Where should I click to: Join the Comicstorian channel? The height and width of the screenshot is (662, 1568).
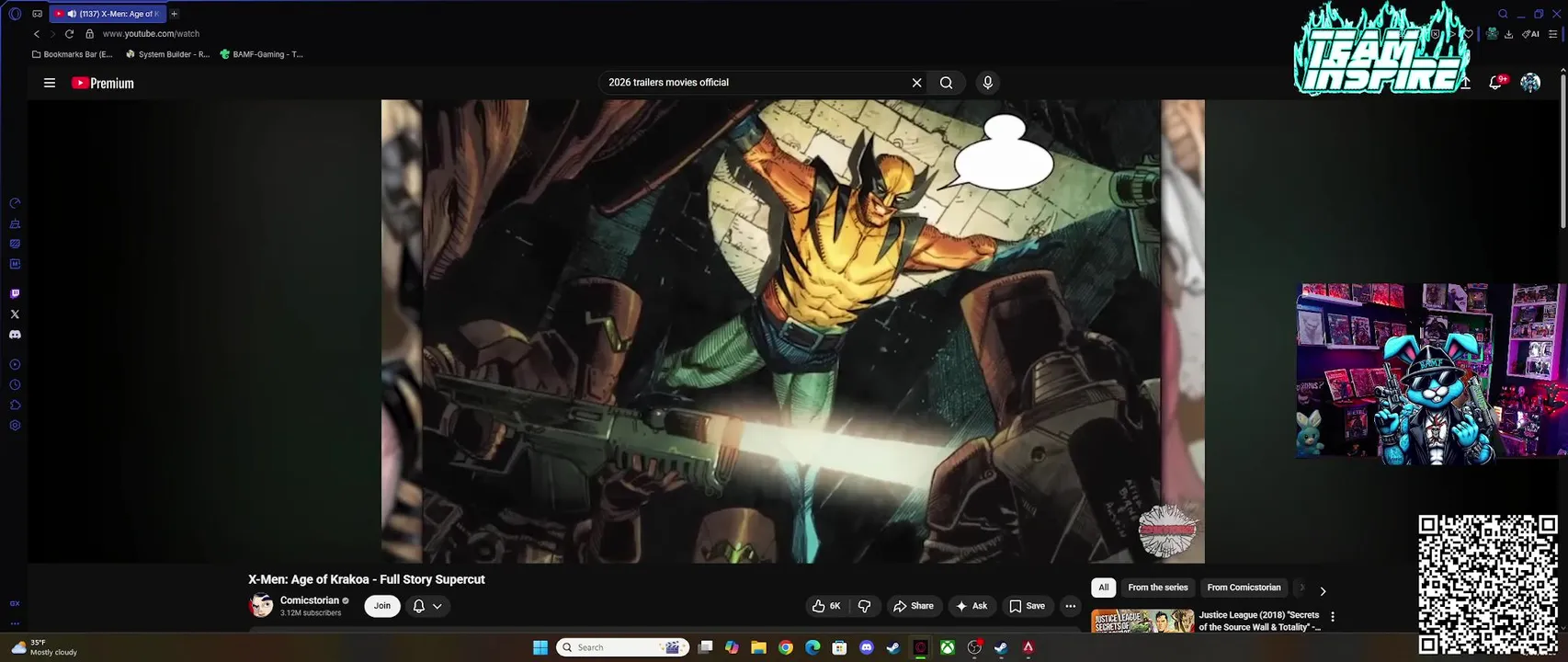[382, 606]
